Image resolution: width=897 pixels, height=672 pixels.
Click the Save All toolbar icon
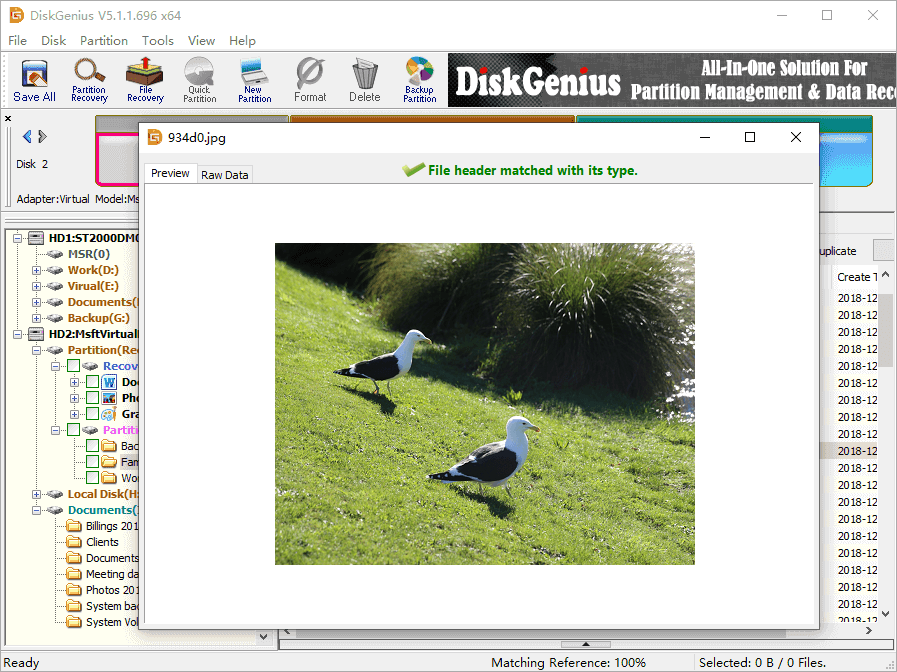(34, 80)
